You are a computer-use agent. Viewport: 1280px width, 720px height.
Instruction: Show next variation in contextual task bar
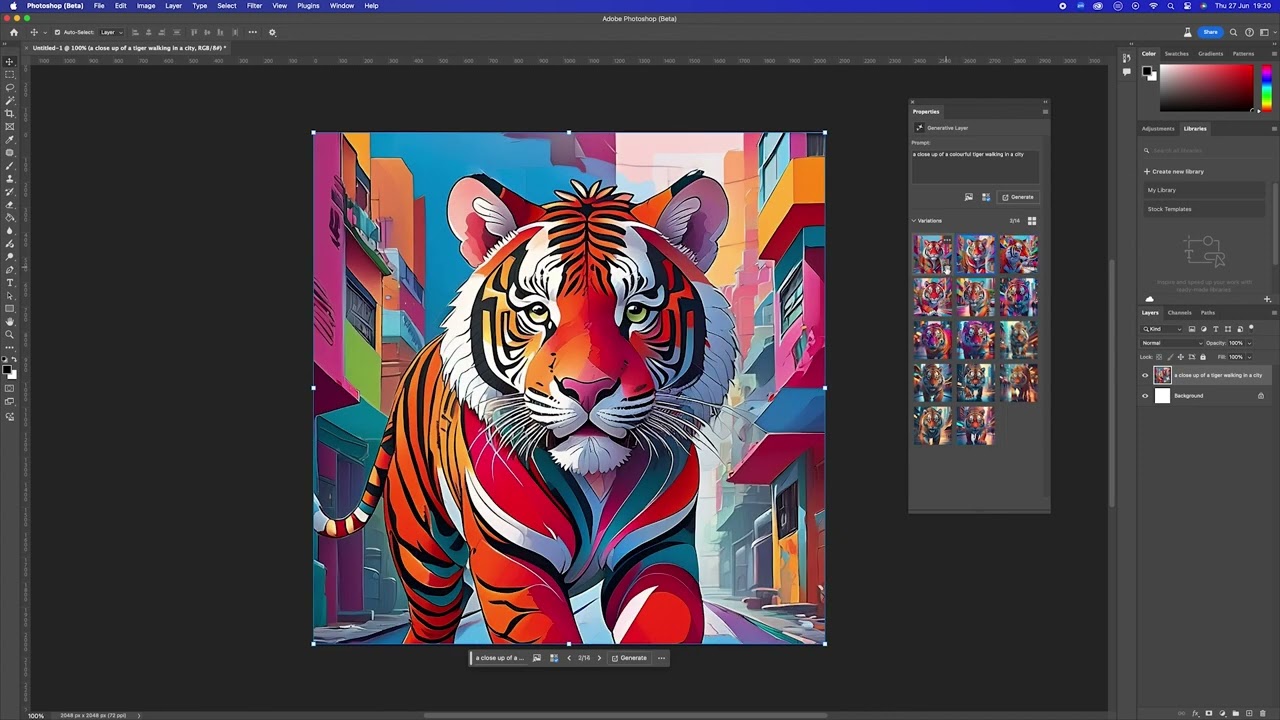click(599, 658)
